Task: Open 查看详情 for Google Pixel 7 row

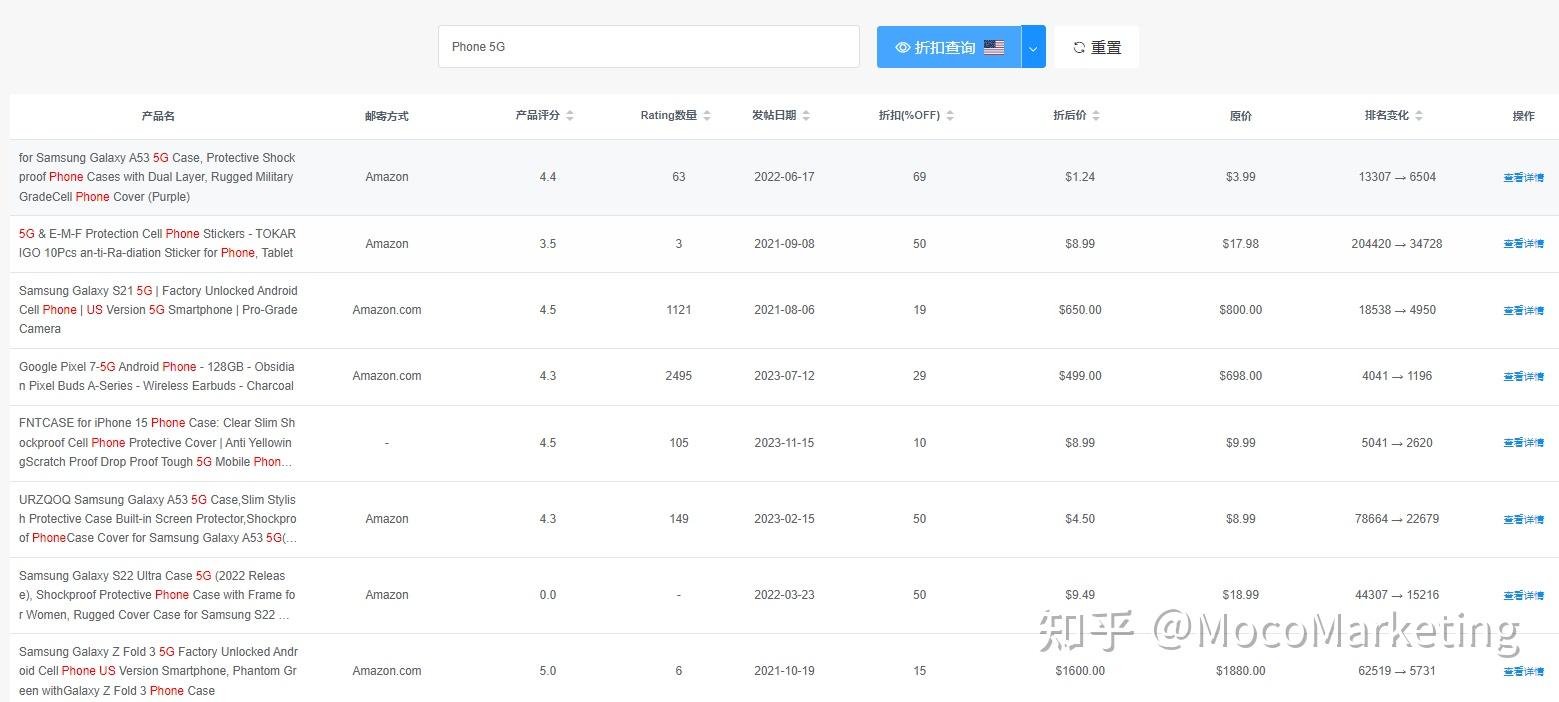Action: pyautogui.click(x=1523, y=377)
